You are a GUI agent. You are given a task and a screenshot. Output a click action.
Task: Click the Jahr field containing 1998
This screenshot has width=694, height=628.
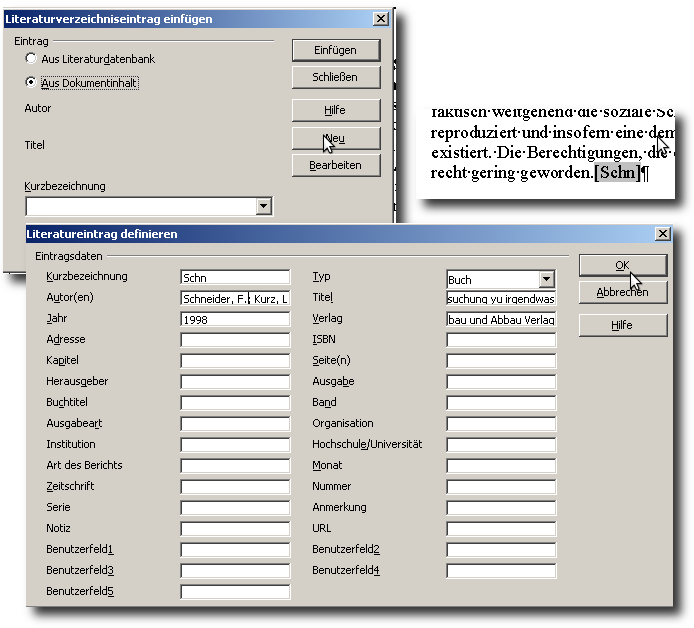point(235,320)
